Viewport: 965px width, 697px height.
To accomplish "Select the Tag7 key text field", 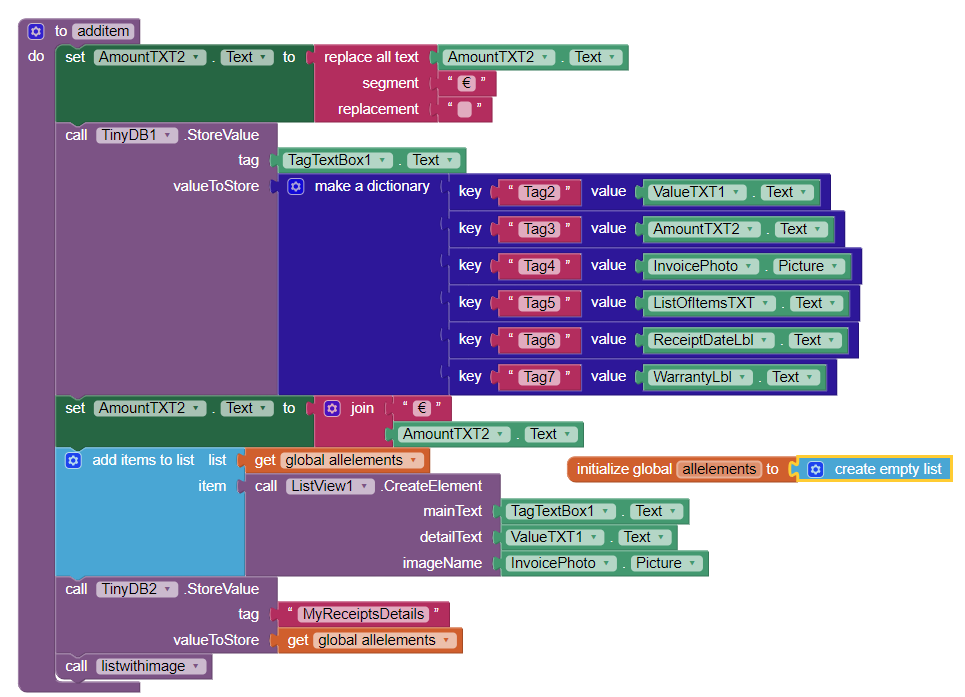I will click(539, 377).
